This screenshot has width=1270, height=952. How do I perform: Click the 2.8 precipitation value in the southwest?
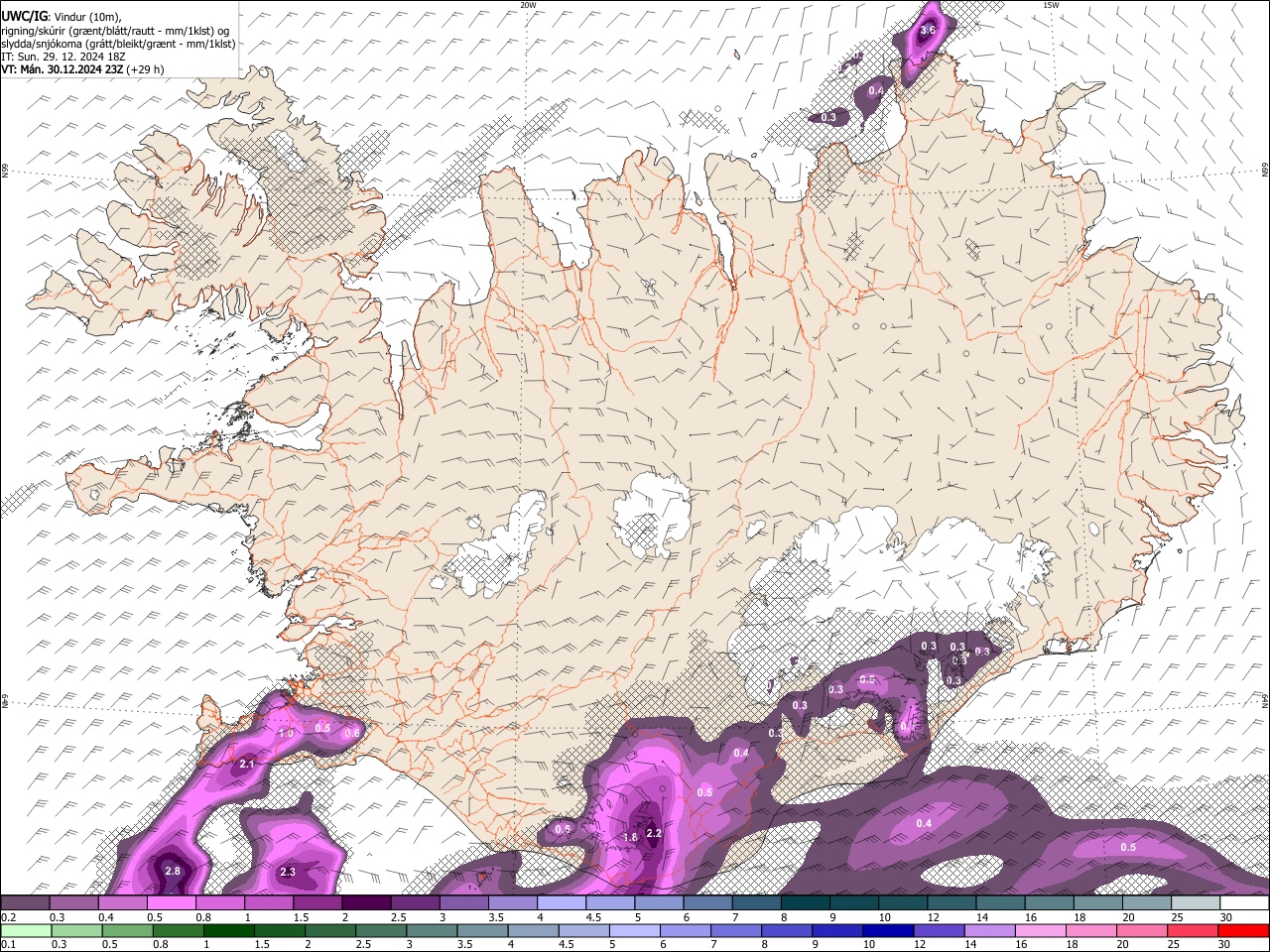pyautogui.click(x=173, y=871)
